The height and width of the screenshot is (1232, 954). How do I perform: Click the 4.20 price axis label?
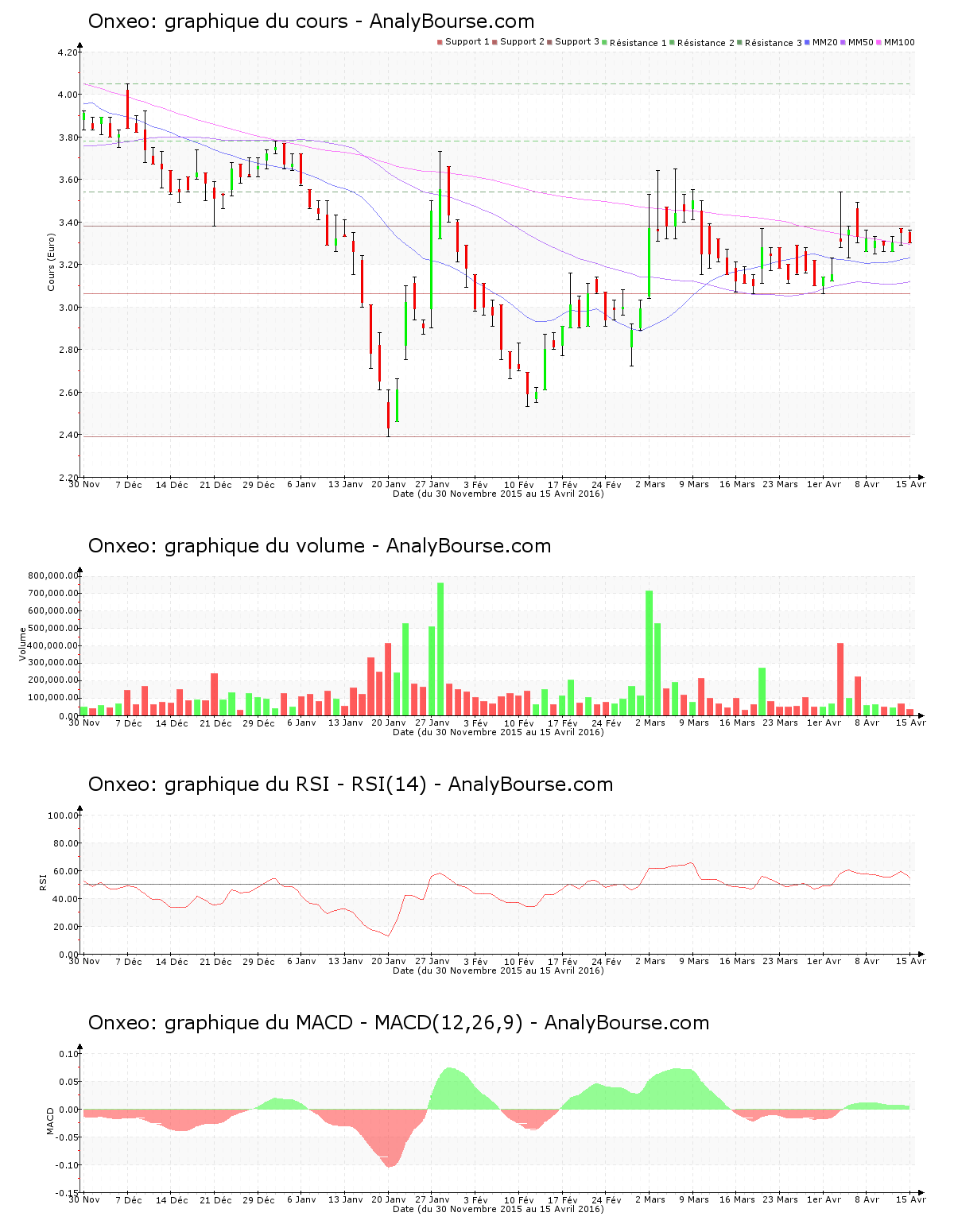point(68,52)
